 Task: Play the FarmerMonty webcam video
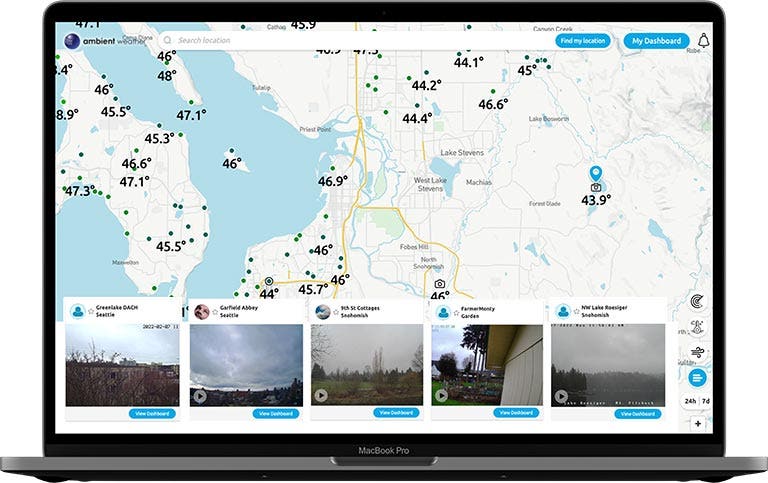(441, 395)
